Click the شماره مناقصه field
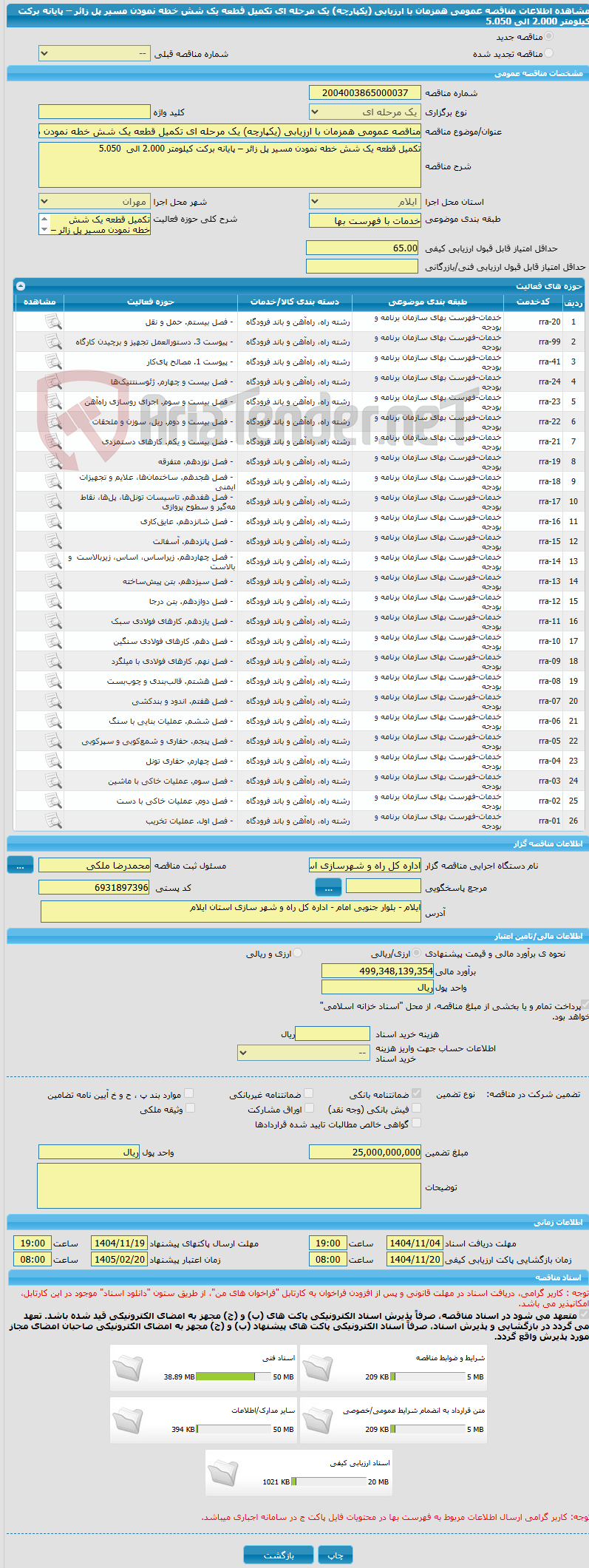The image size is (589, 1568). [x=365, y=92]
